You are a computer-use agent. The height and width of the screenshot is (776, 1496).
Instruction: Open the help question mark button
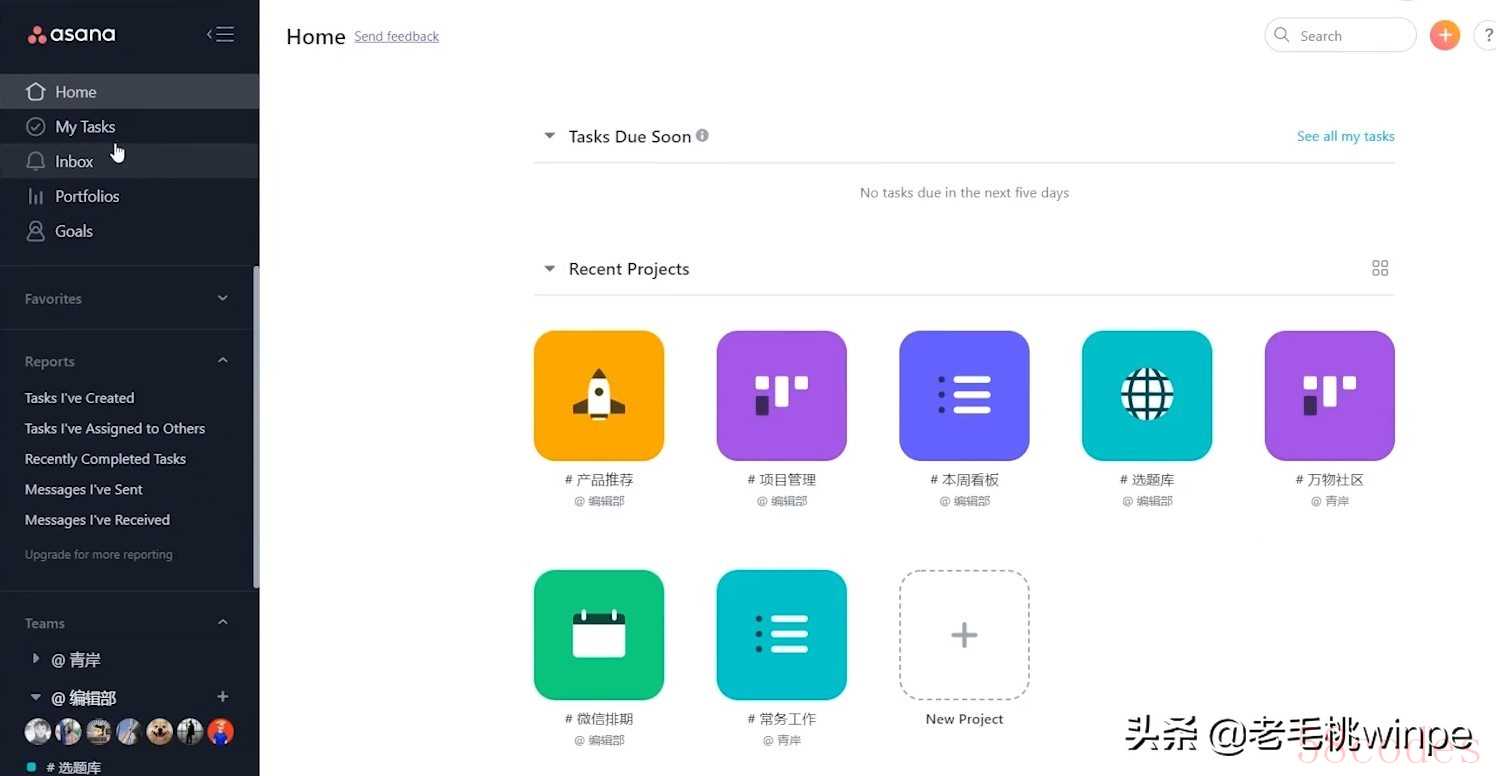[1486, 36]
